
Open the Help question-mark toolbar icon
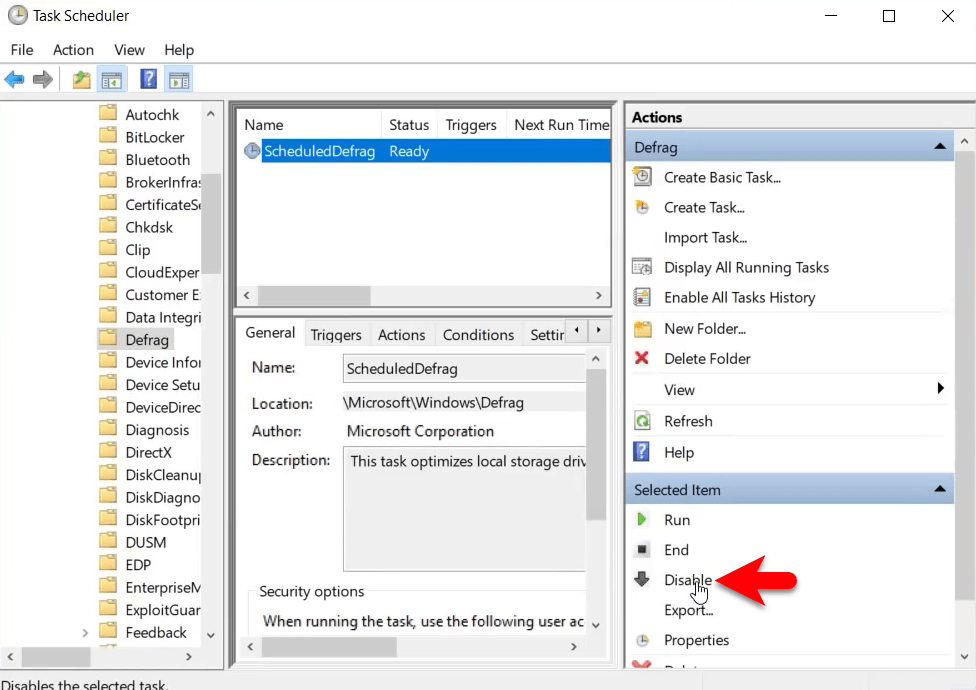148,80
